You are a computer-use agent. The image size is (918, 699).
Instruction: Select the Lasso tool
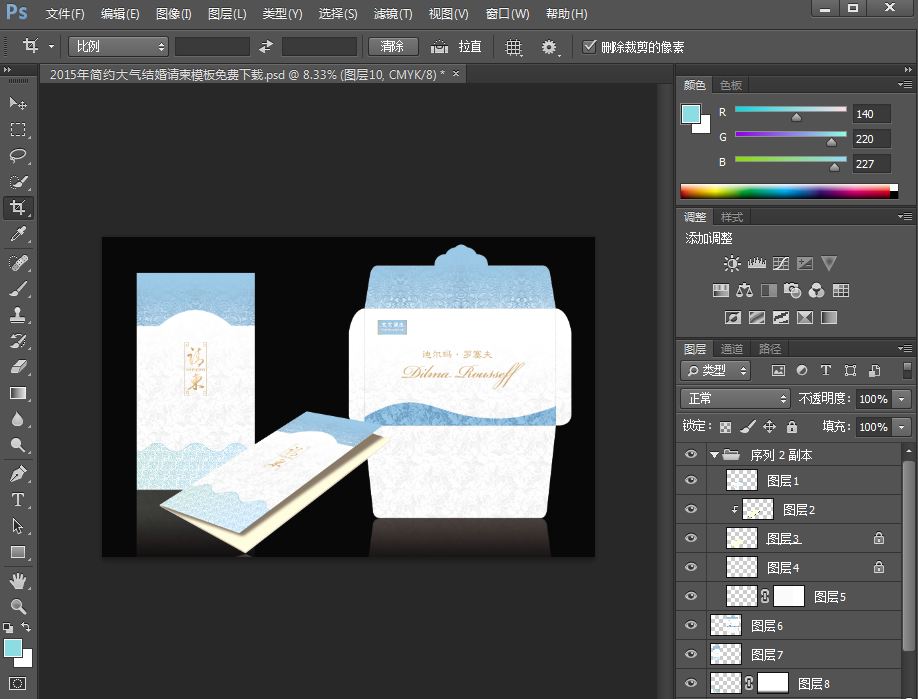(18, 156)
